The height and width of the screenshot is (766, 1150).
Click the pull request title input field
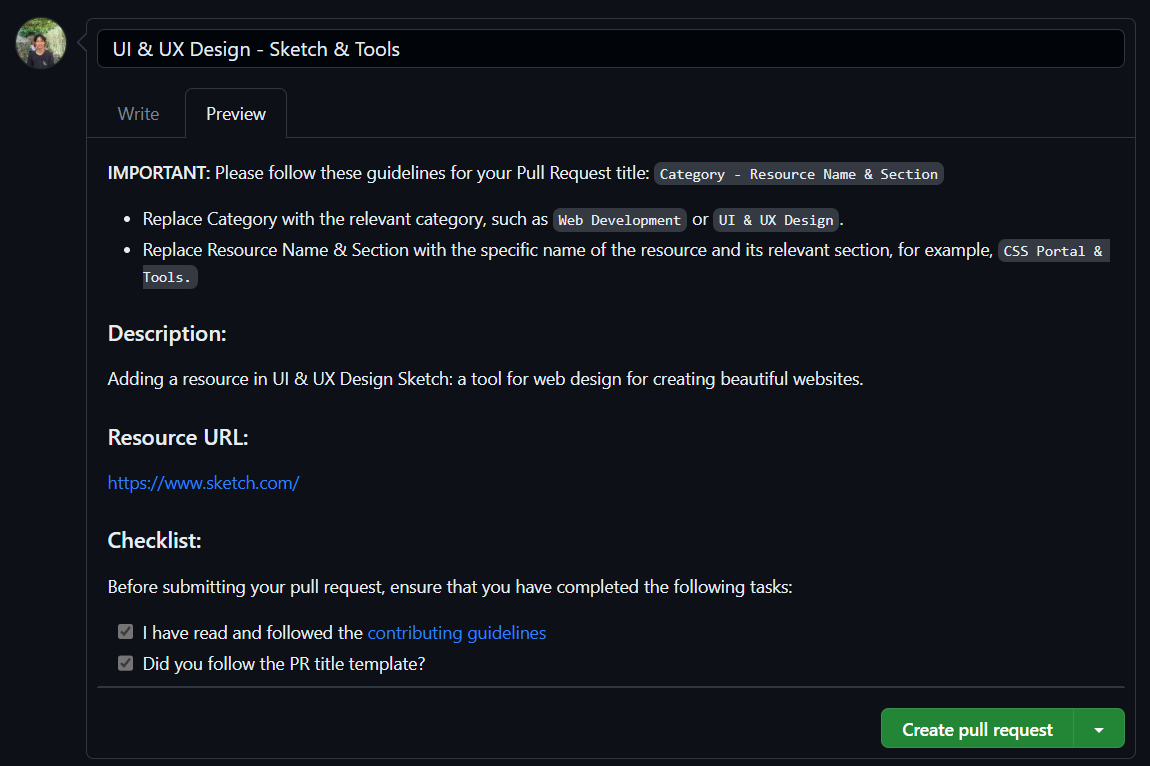(x=610, y=49)
